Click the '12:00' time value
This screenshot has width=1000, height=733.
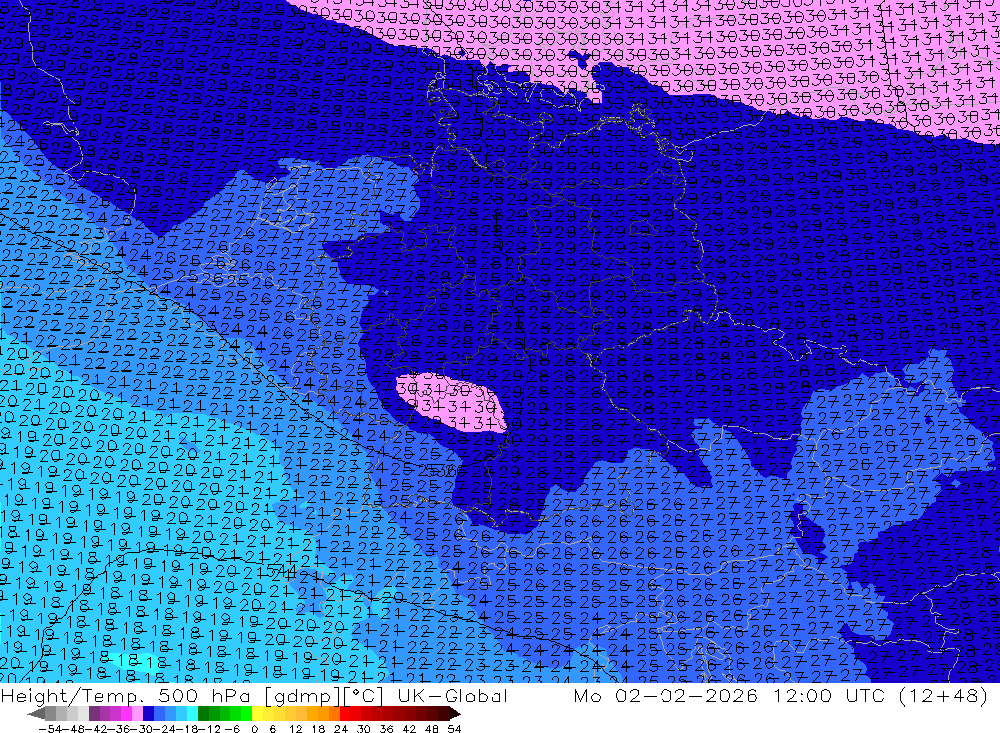coord(802,695)
